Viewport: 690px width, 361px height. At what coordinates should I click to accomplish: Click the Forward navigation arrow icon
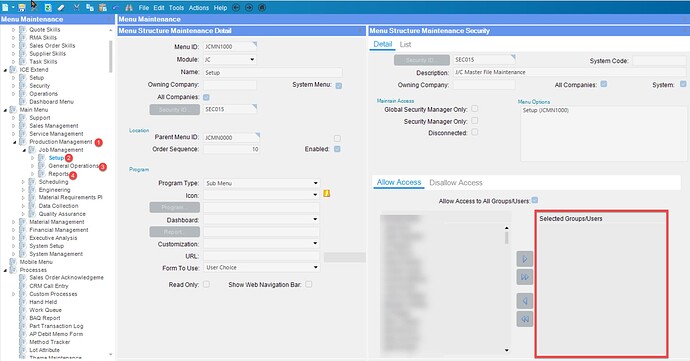coord(249,7)
